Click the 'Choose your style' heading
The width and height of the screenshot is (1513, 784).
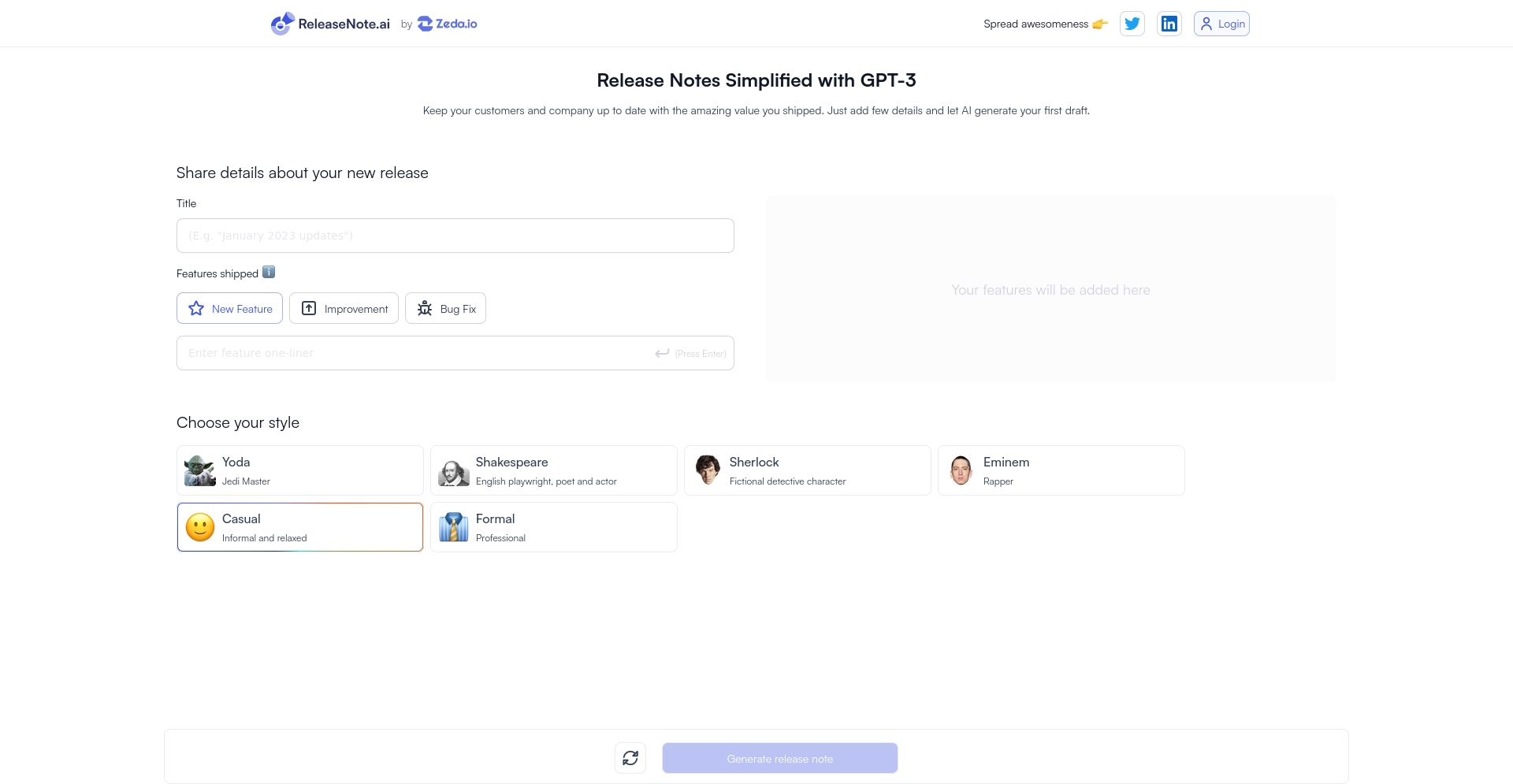point(238,422)
